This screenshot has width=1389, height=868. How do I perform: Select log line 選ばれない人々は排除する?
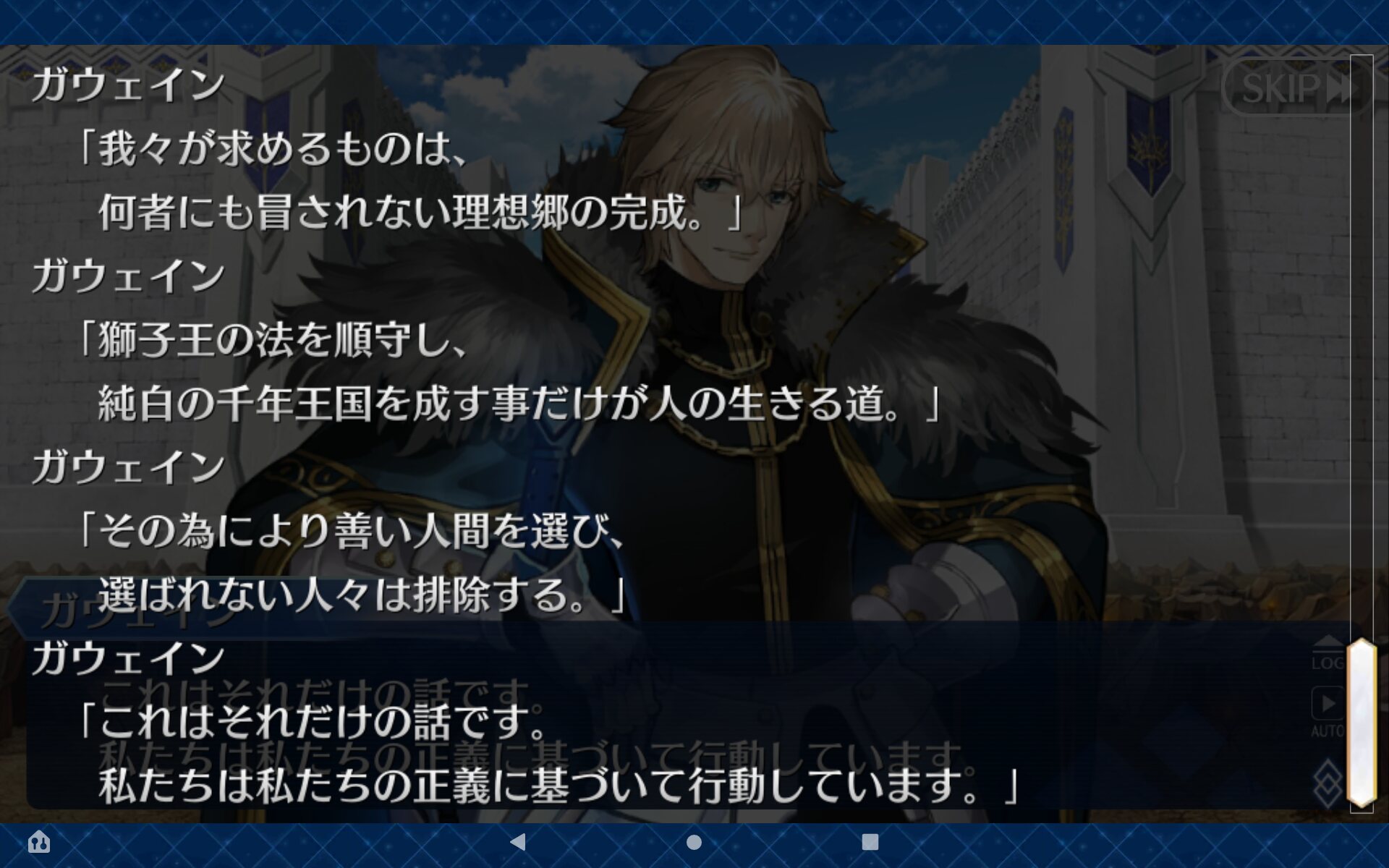pos(361,595)
